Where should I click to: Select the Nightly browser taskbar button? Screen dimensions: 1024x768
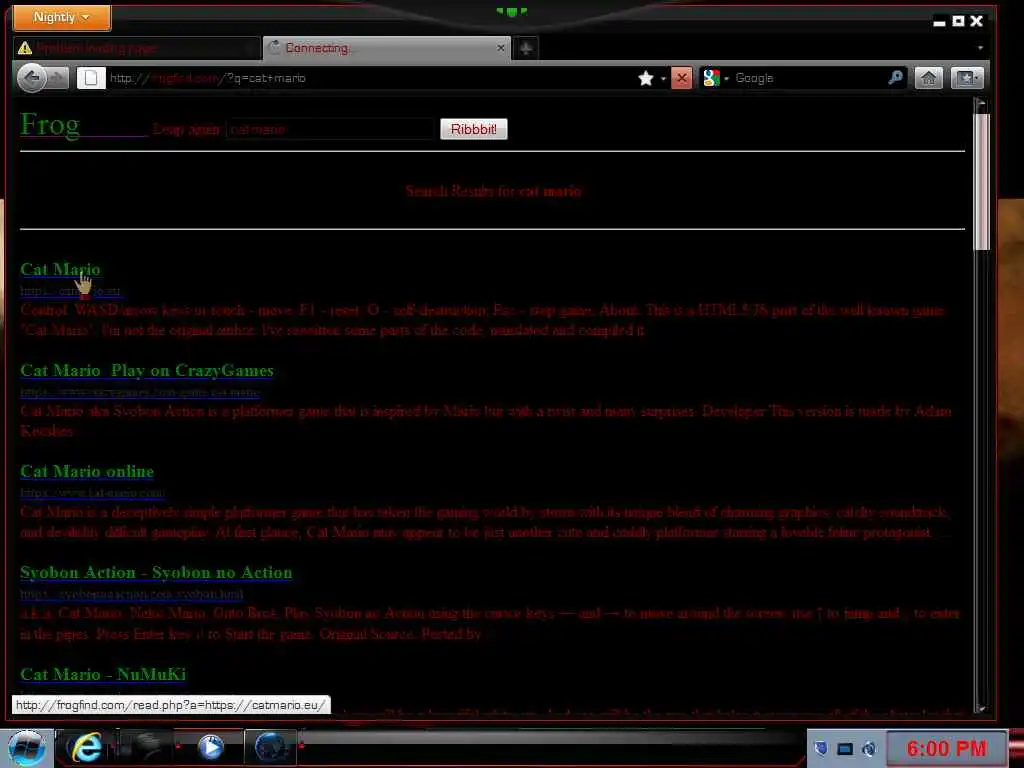[270, 747]
